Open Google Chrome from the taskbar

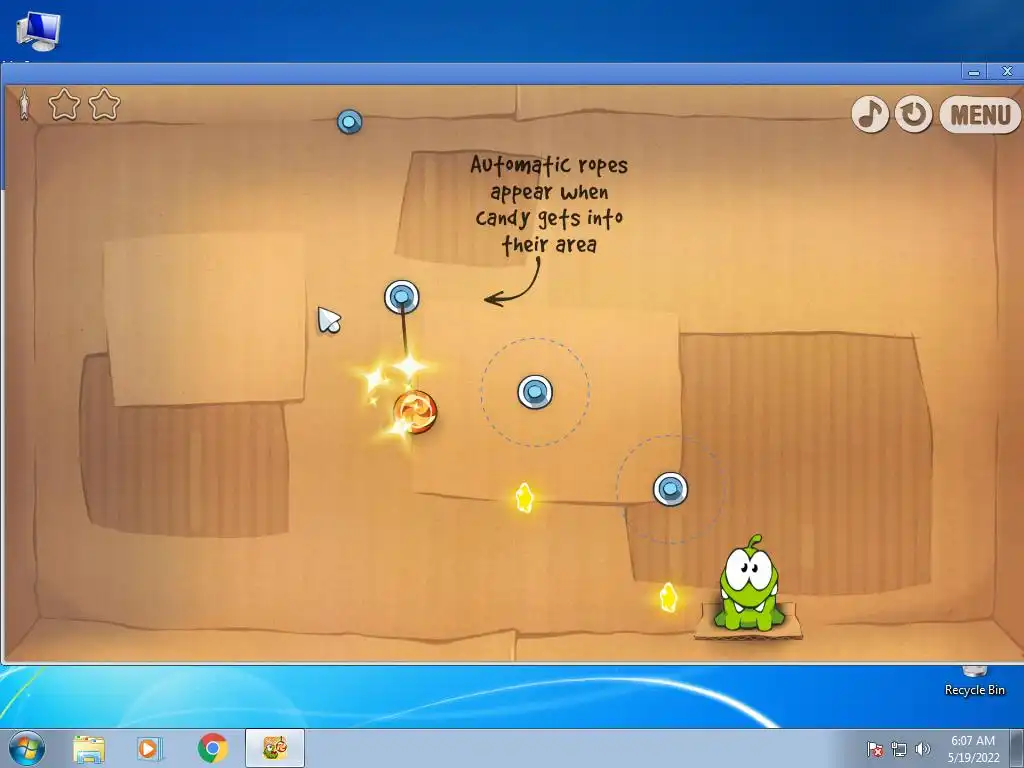click(x=212, y=748)
